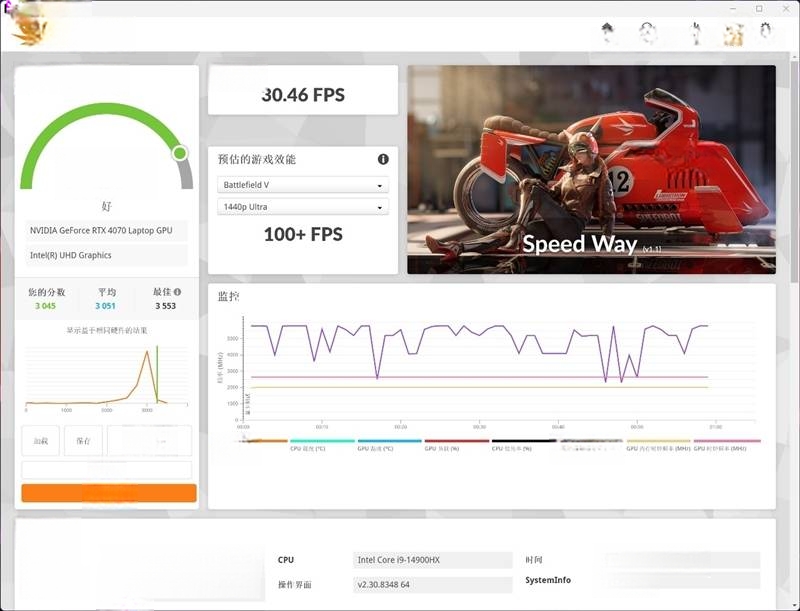Toggle the black CPU (%) legend entry
This screenshot has width=800, height=611.
tap(524, 445)
